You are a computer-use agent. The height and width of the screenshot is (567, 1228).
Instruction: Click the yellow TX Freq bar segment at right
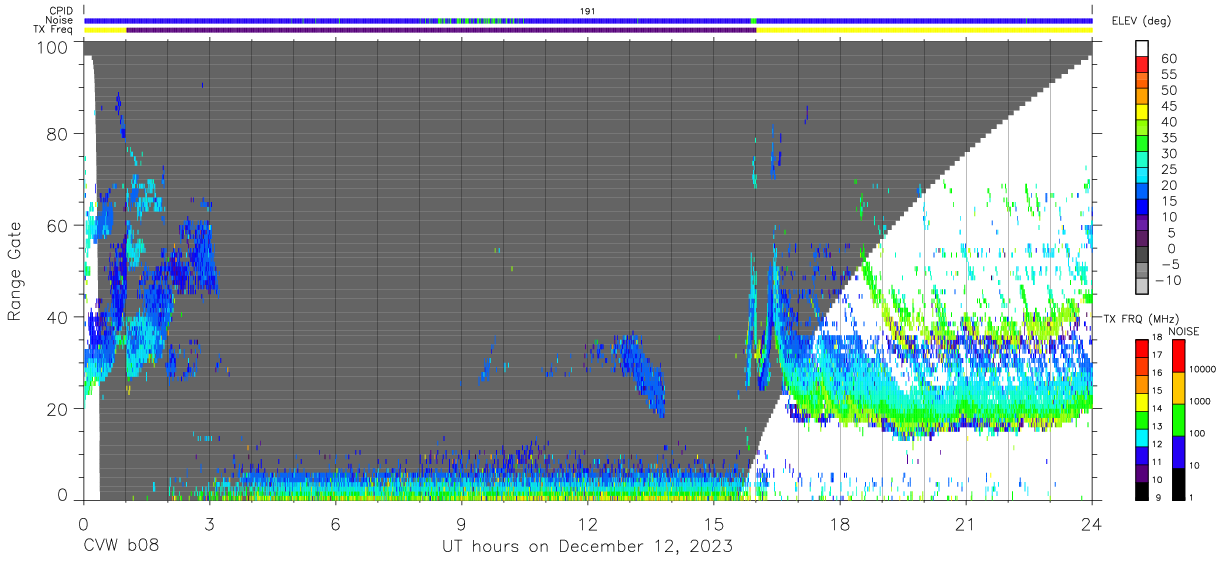click(x=924, y=30)
